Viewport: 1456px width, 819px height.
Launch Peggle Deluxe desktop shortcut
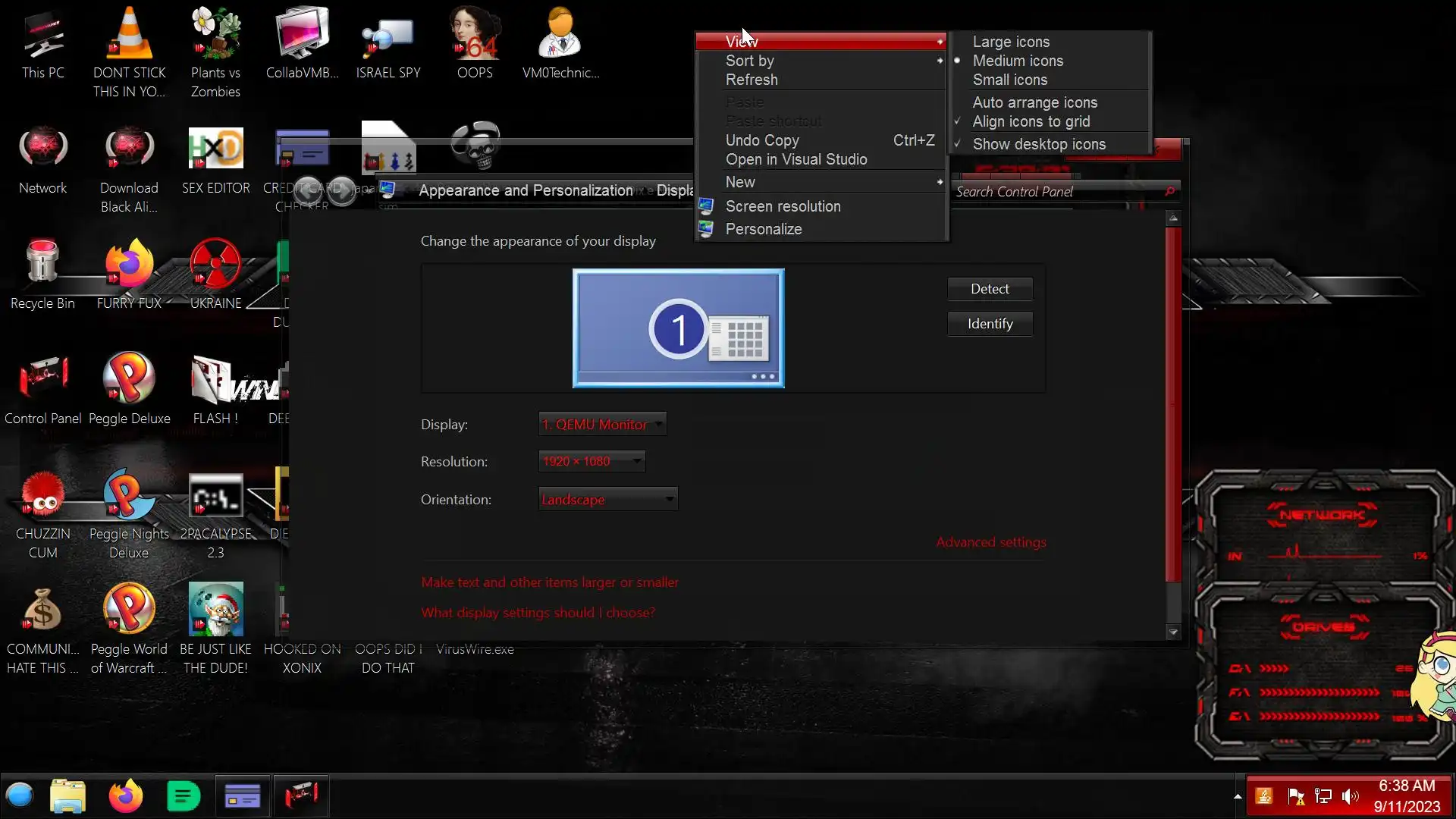[129, 378]
